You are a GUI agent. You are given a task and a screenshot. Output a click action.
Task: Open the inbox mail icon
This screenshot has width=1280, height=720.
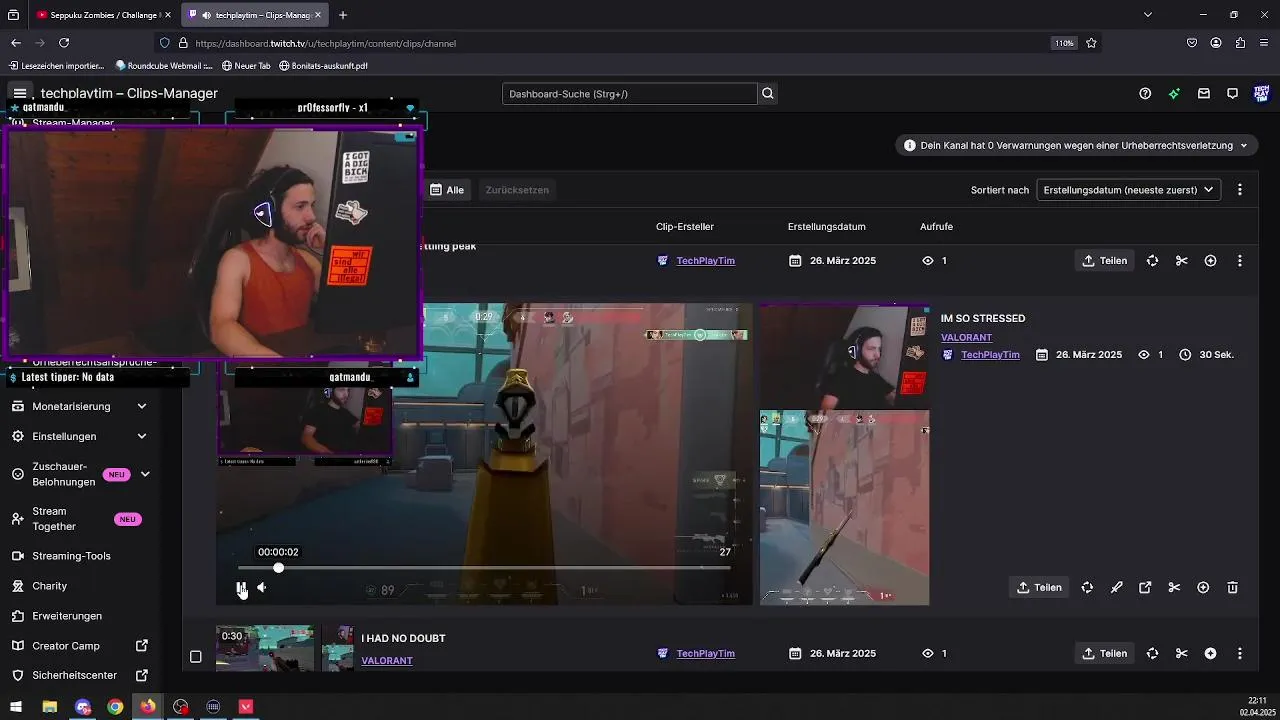(1204, 94)
